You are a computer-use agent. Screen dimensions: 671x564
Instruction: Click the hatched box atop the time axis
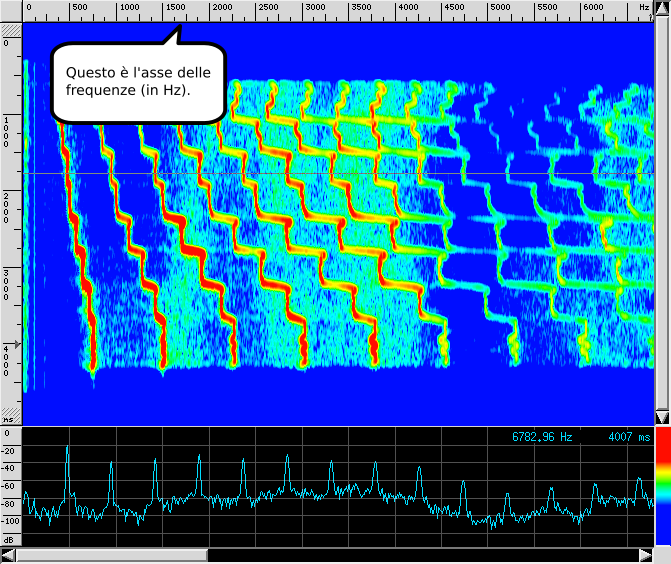tap(10, 29)
